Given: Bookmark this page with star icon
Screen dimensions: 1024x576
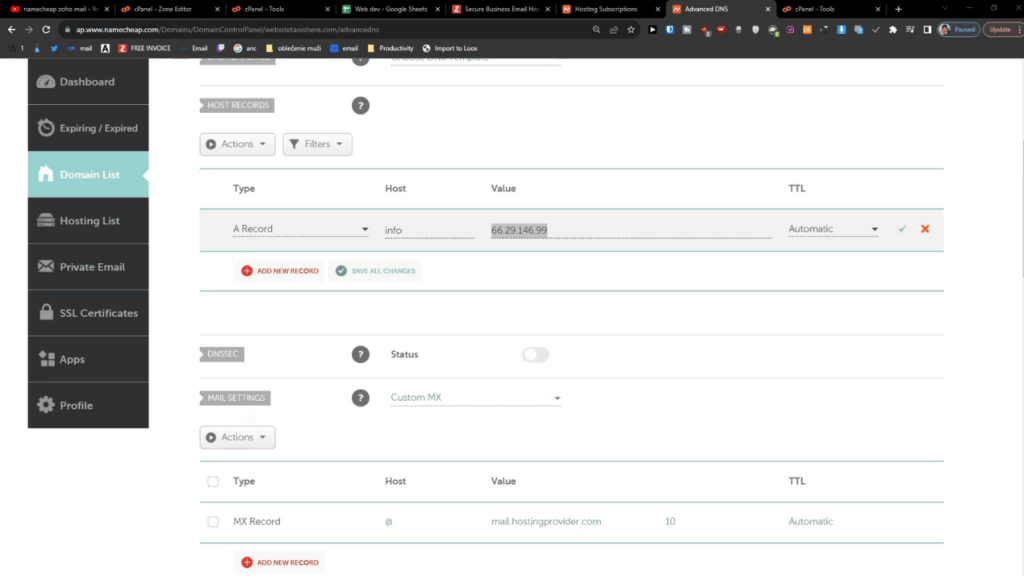Looking at the screenshot, I should 631,29.
